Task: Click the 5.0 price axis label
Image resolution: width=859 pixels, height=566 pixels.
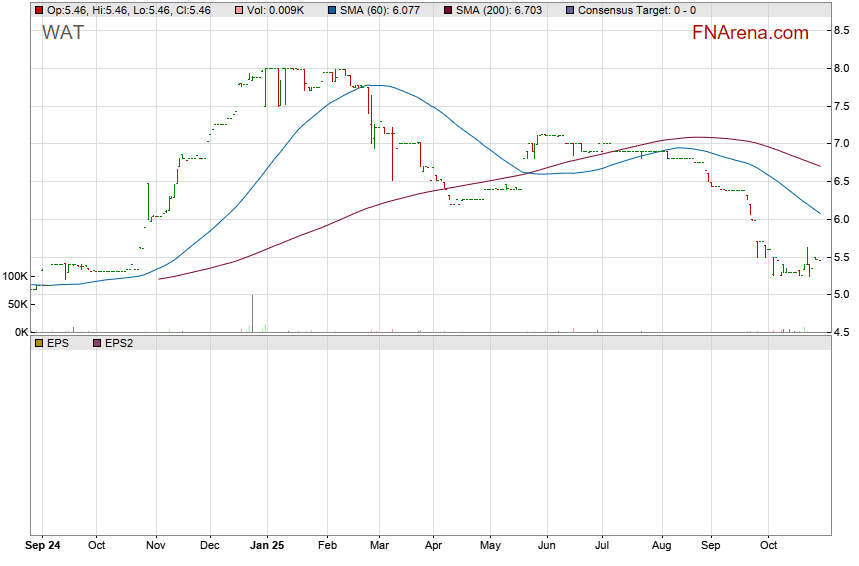Action: click(842, 295)
